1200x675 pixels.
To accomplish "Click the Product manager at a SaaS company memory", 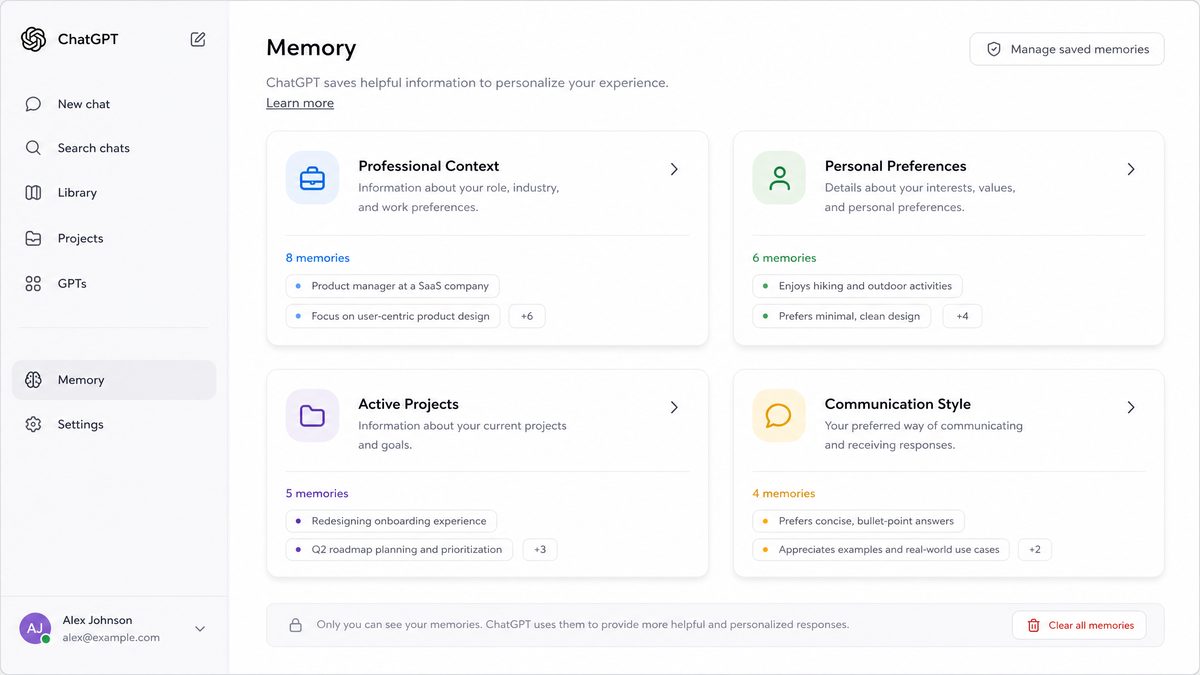I will 392,286.
